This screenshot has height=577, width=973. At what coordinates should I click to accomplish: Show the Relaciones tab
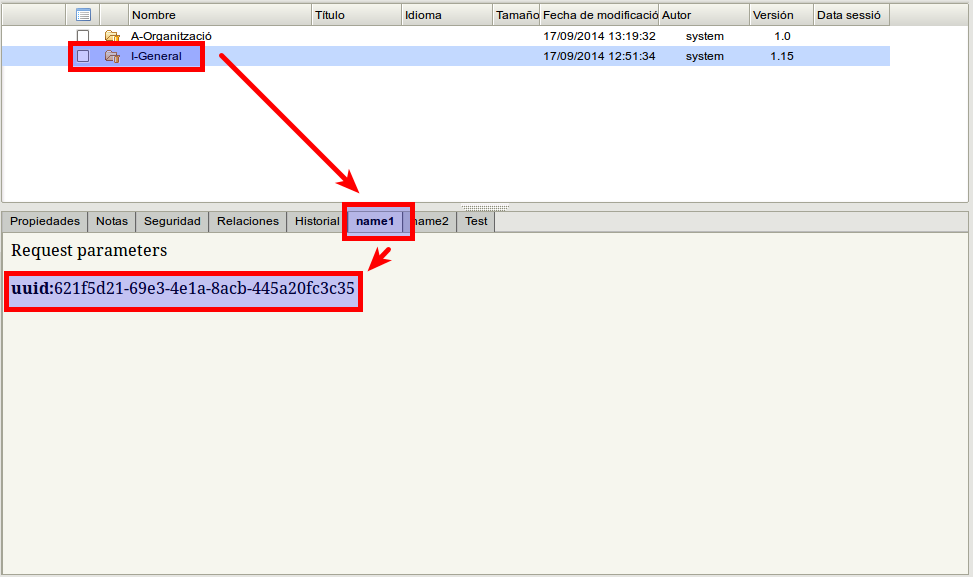[248, 221]
